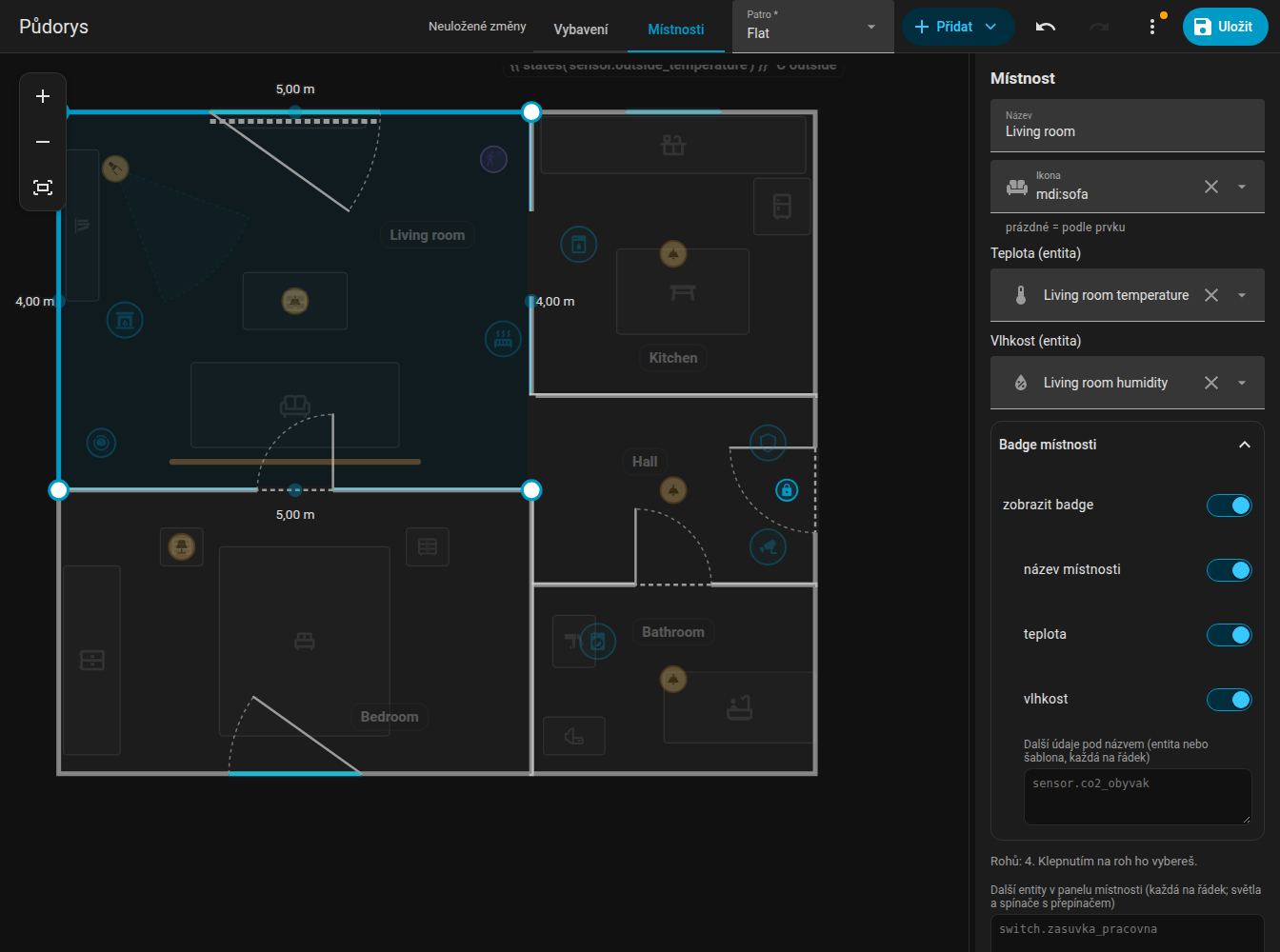This screenshot has height=952, width=1280.
Task: Zoom in with the plus button
Action: point(43,96)
